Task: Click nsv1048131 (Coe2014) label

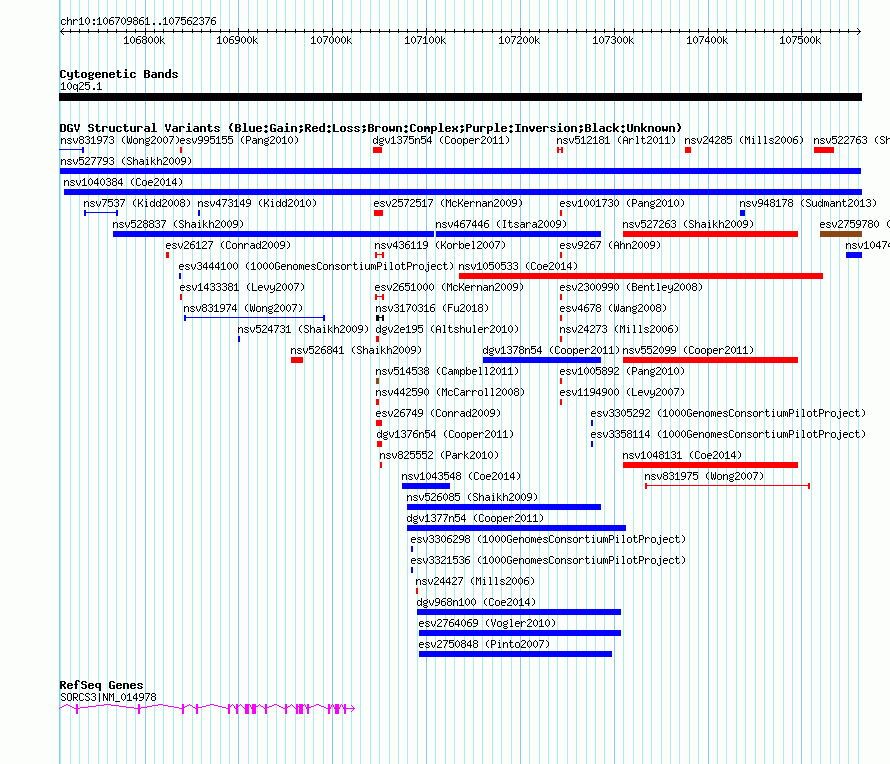Action: click(682, 455)
